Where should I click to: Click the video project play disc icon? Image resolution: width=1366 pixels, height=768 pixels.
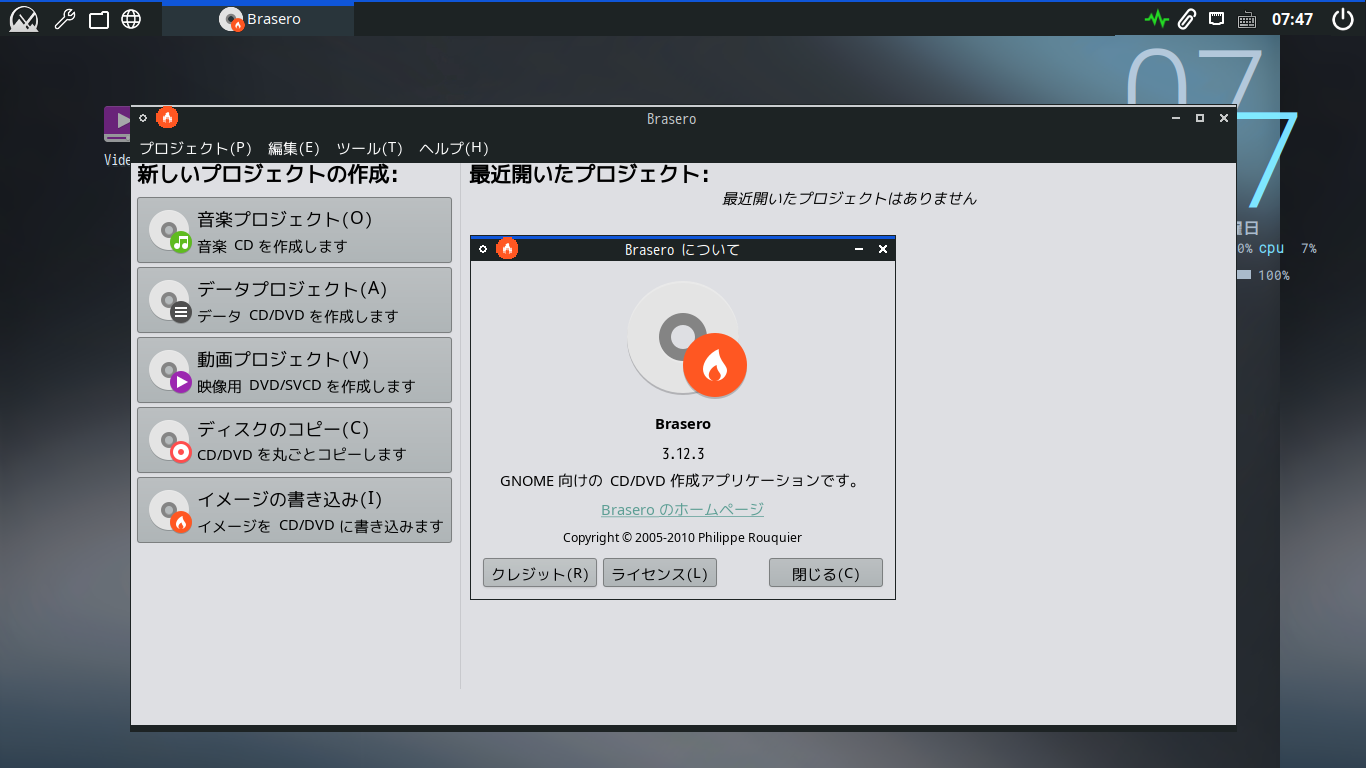[170, 371]
